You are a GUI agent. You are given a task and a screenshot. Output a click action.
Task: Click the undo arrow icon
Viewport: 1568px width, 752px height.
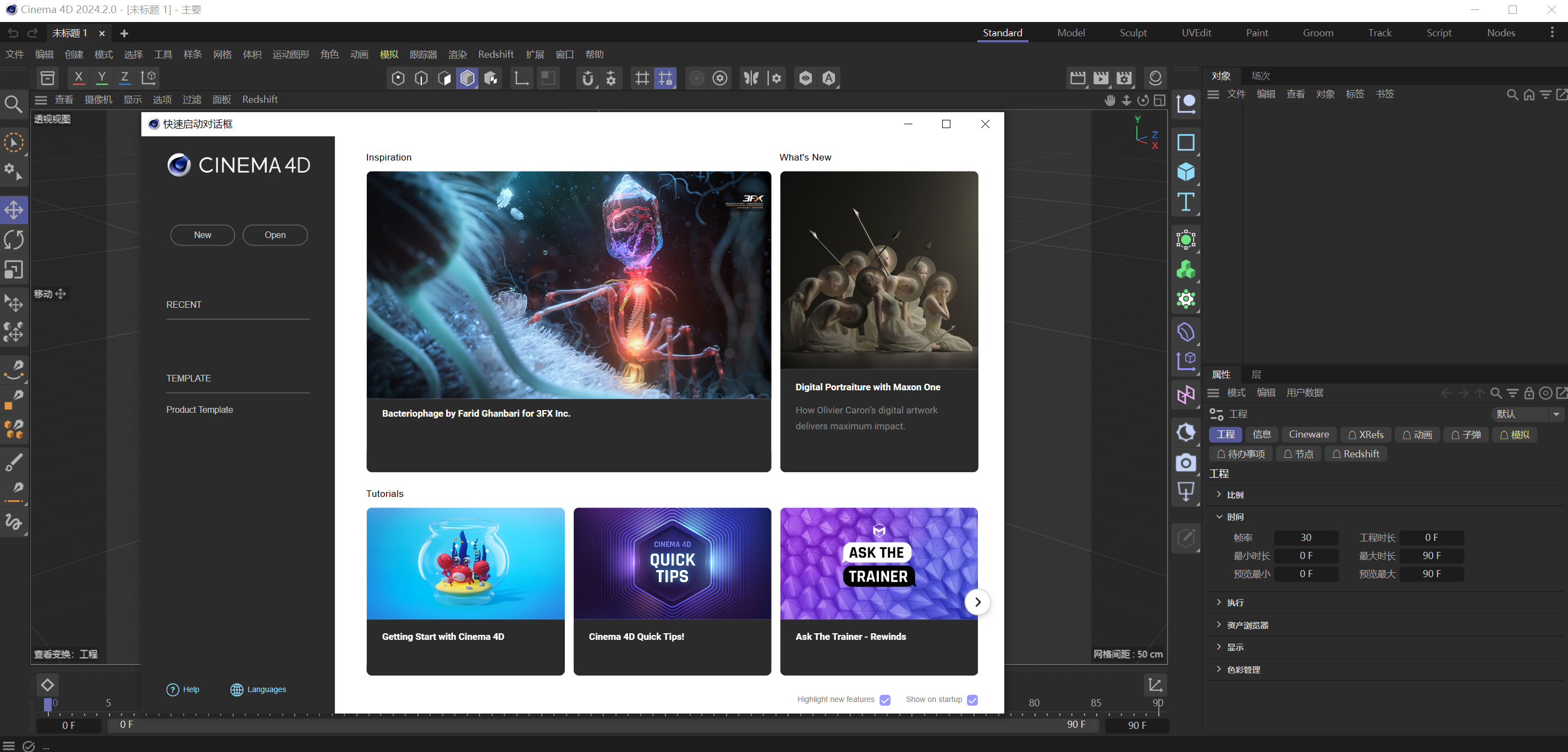click(x=13, y=33)
